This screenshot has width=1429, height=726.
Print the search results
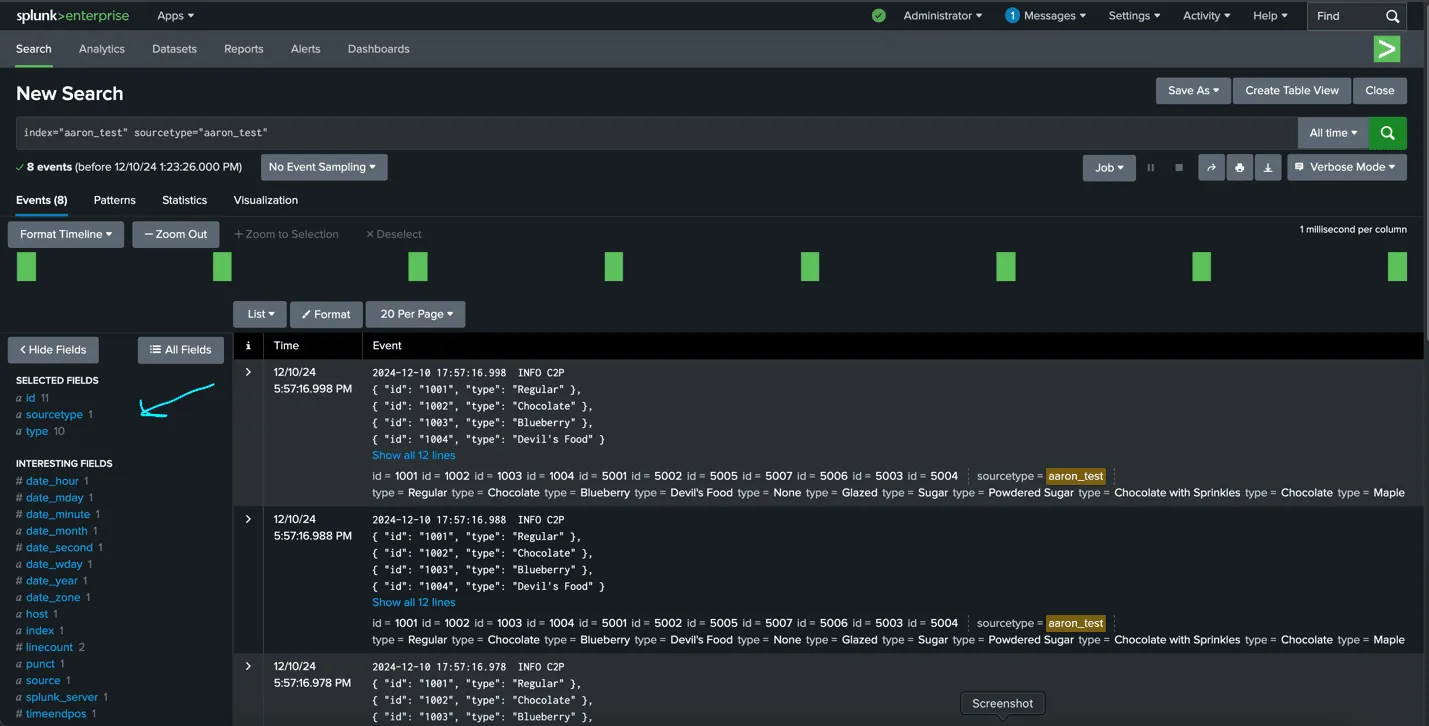[x=1239, y=168]
